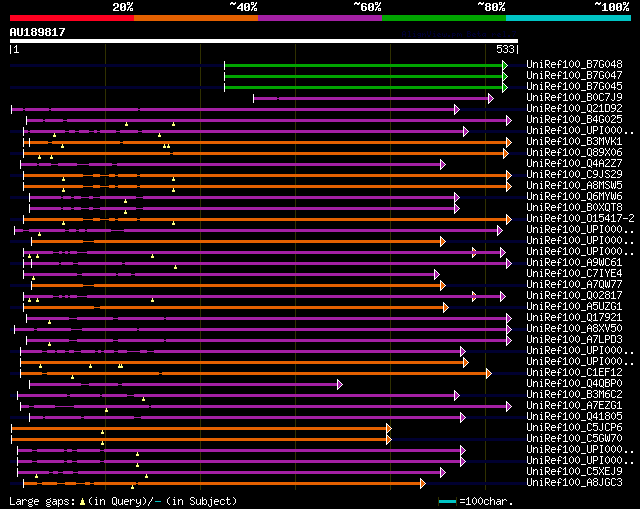The height and width of the screenshot is (509, 640).
Task: Choose the UniRef100_A8MSW5 entry
Action: (x=574, y=185)
